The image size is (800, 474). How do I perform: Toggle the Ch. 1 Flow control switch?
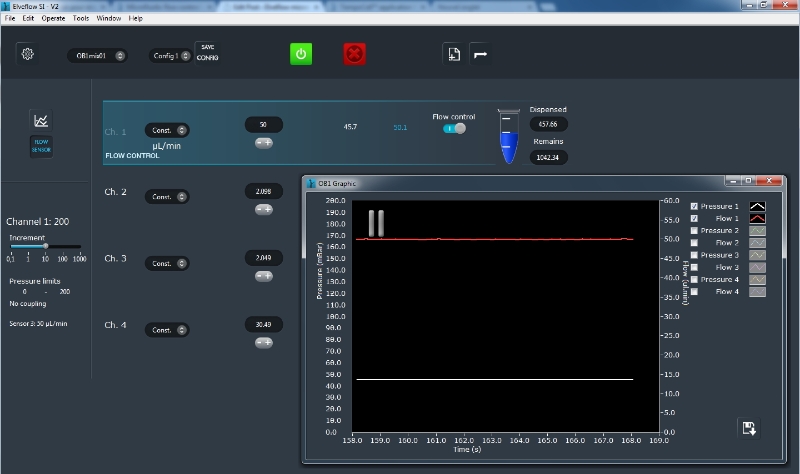point(455,128)
